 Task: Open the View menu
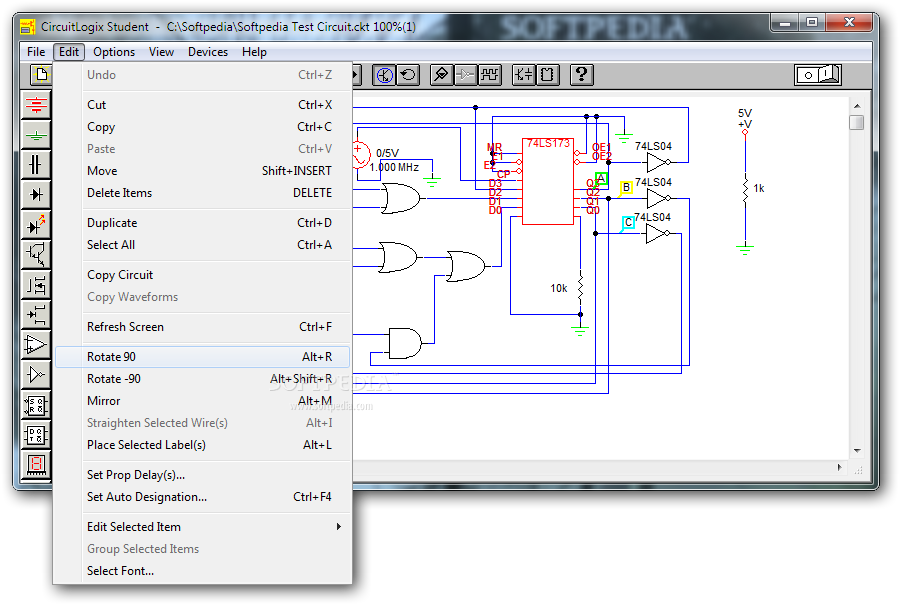click(161, 52)
